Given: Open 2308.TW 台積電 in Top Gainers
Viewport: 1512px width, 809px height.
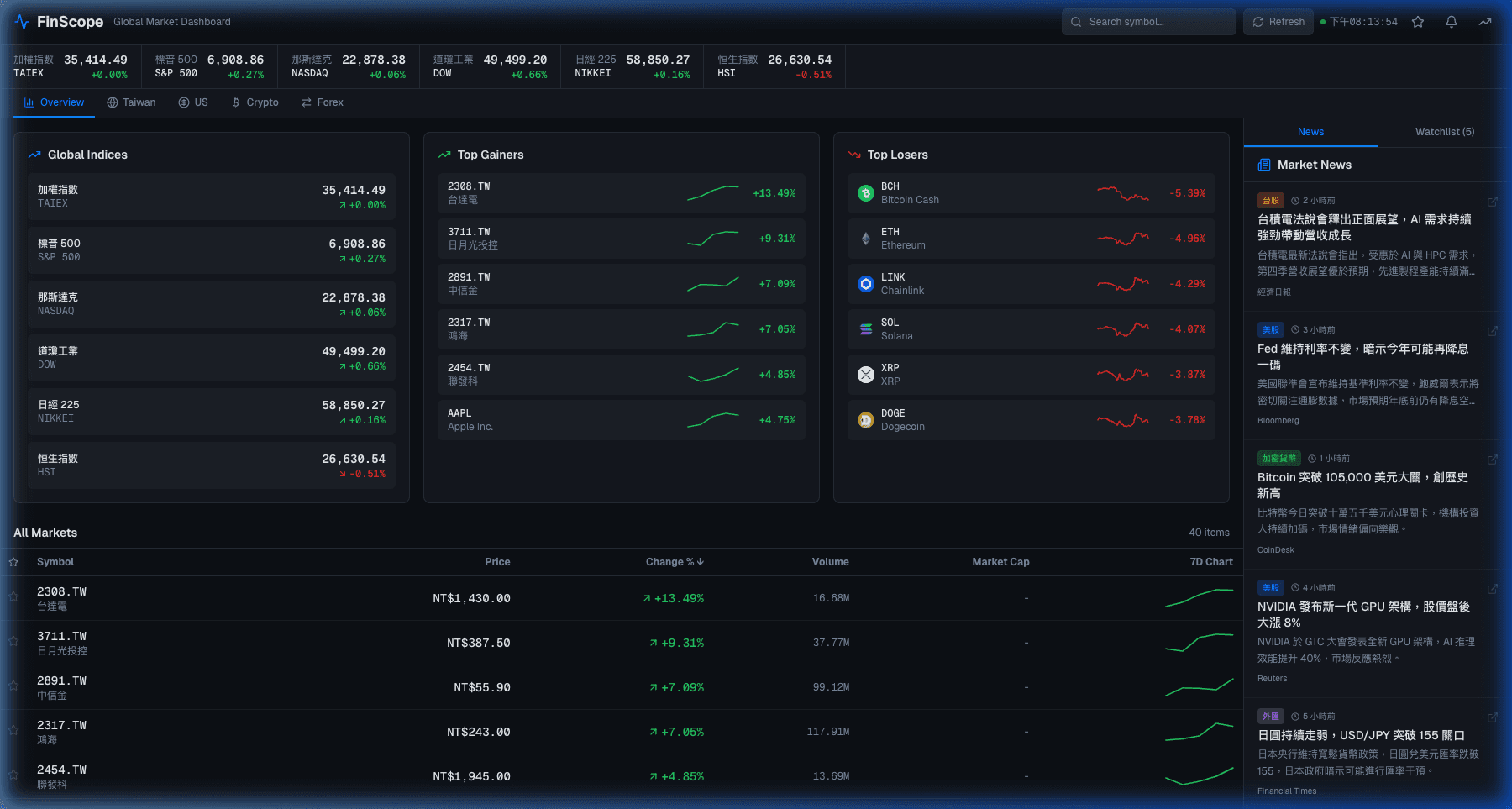Looking at the screenshot, I should click(622, 193).
